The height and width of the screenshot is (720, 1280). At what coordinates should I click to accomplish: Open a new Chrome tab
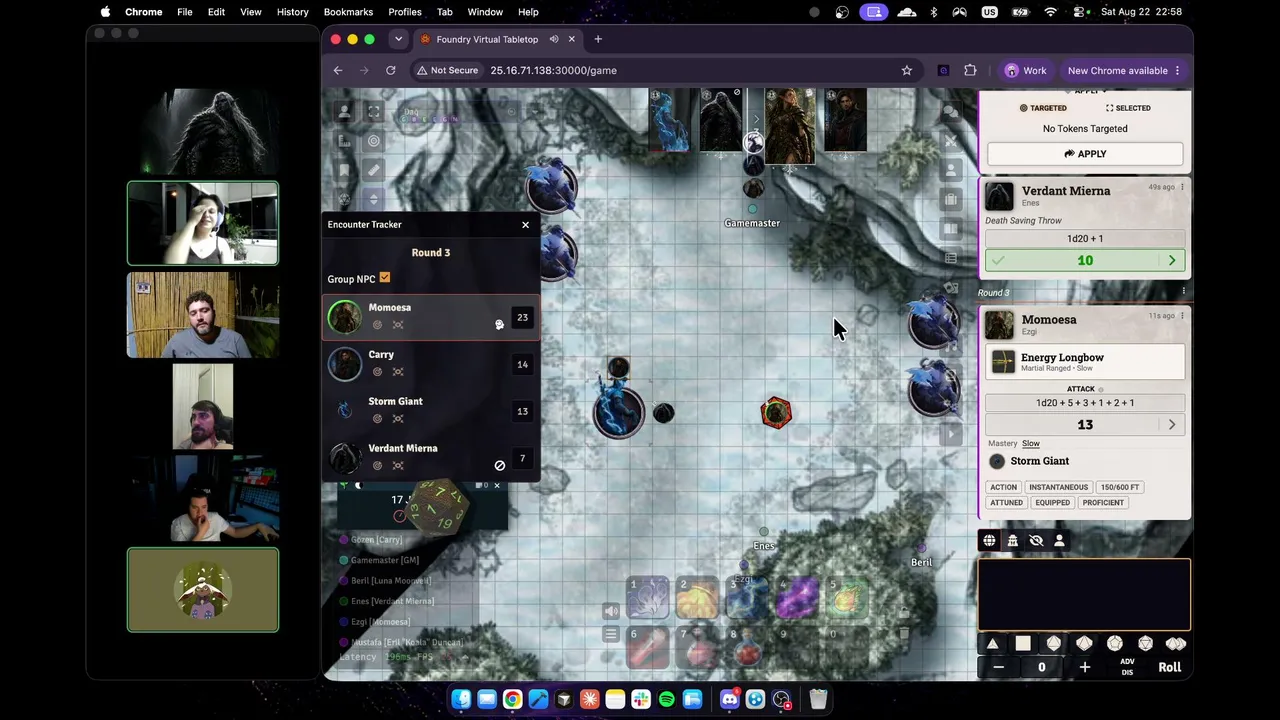598,39
